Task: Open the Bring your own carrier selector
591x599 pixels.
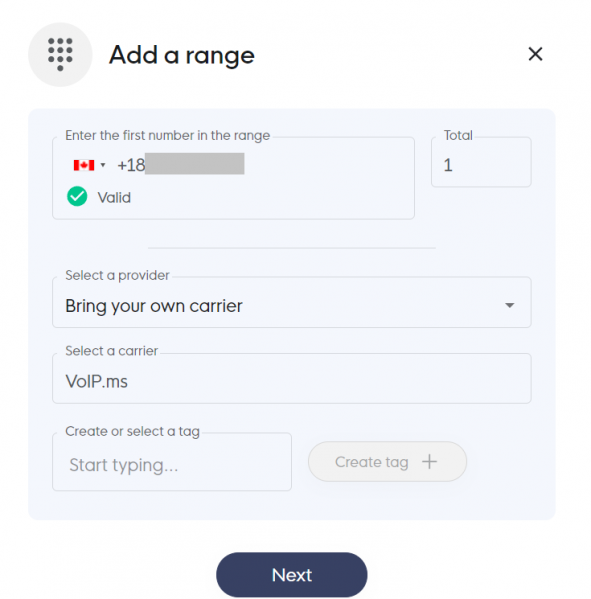Action: [x=291, y=302]
